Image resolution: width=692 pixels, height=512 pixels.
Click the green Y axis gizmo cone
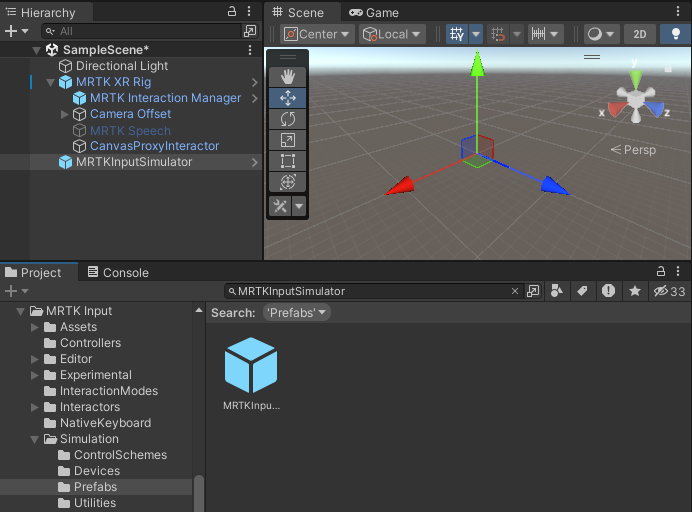click(636, 79)
